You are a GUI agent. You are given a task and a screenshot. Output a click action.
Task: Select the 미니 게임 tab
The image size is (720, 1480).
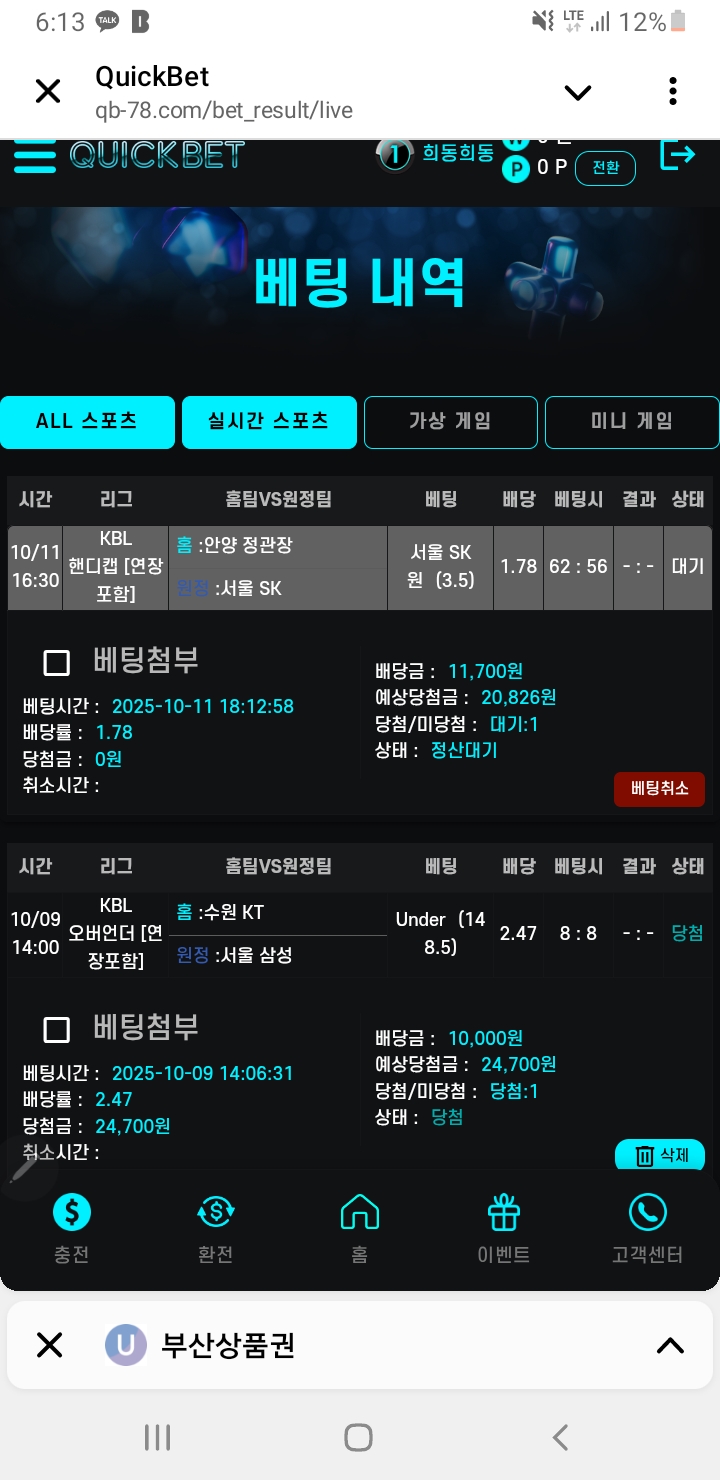click(631, 422)
